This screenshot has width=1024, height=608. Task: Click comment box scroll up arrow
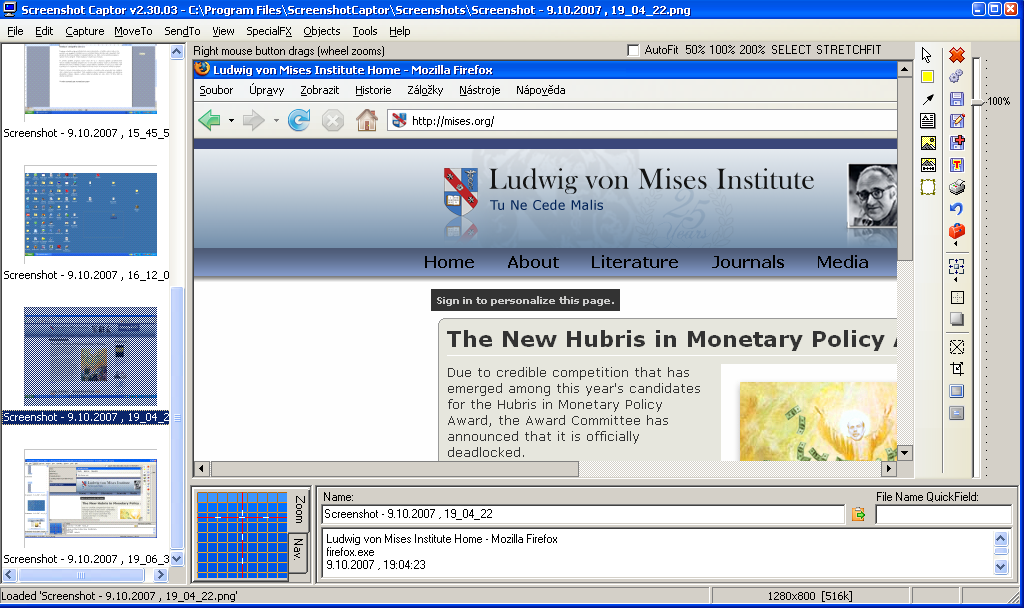(1001, 539)
